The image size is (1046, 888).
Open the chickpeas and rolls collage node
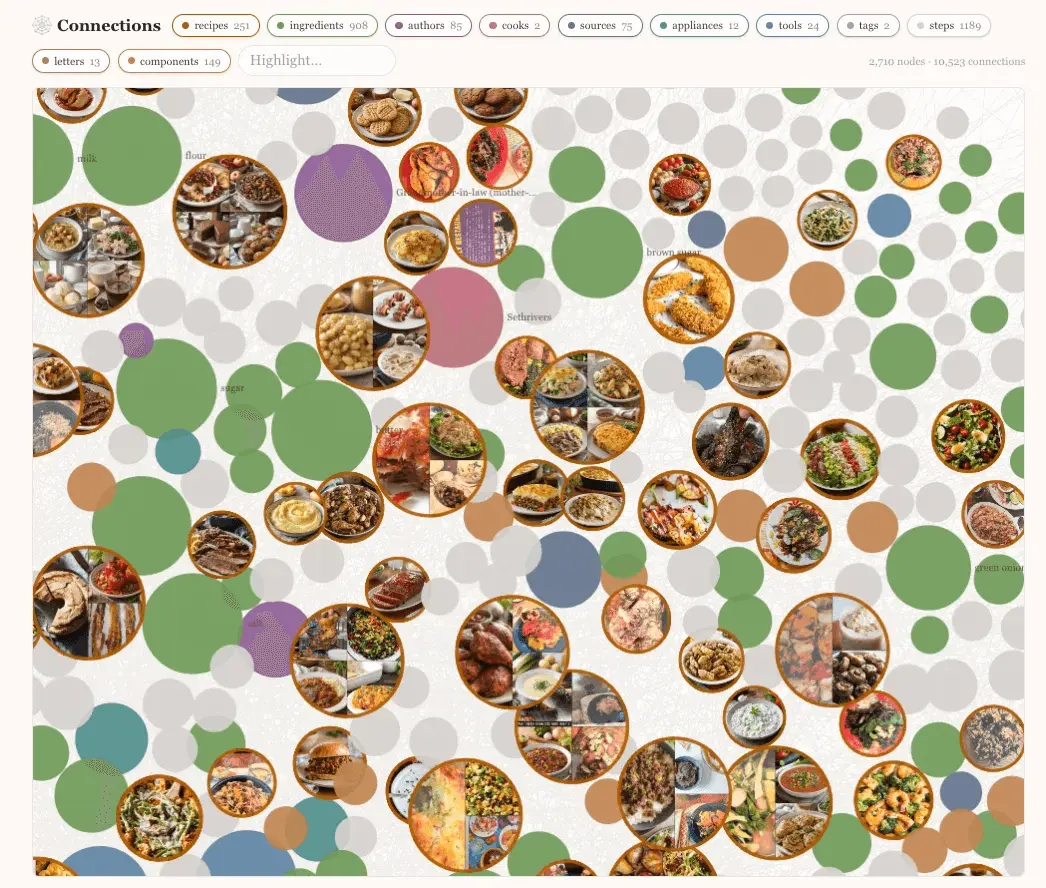click(372, 333)
